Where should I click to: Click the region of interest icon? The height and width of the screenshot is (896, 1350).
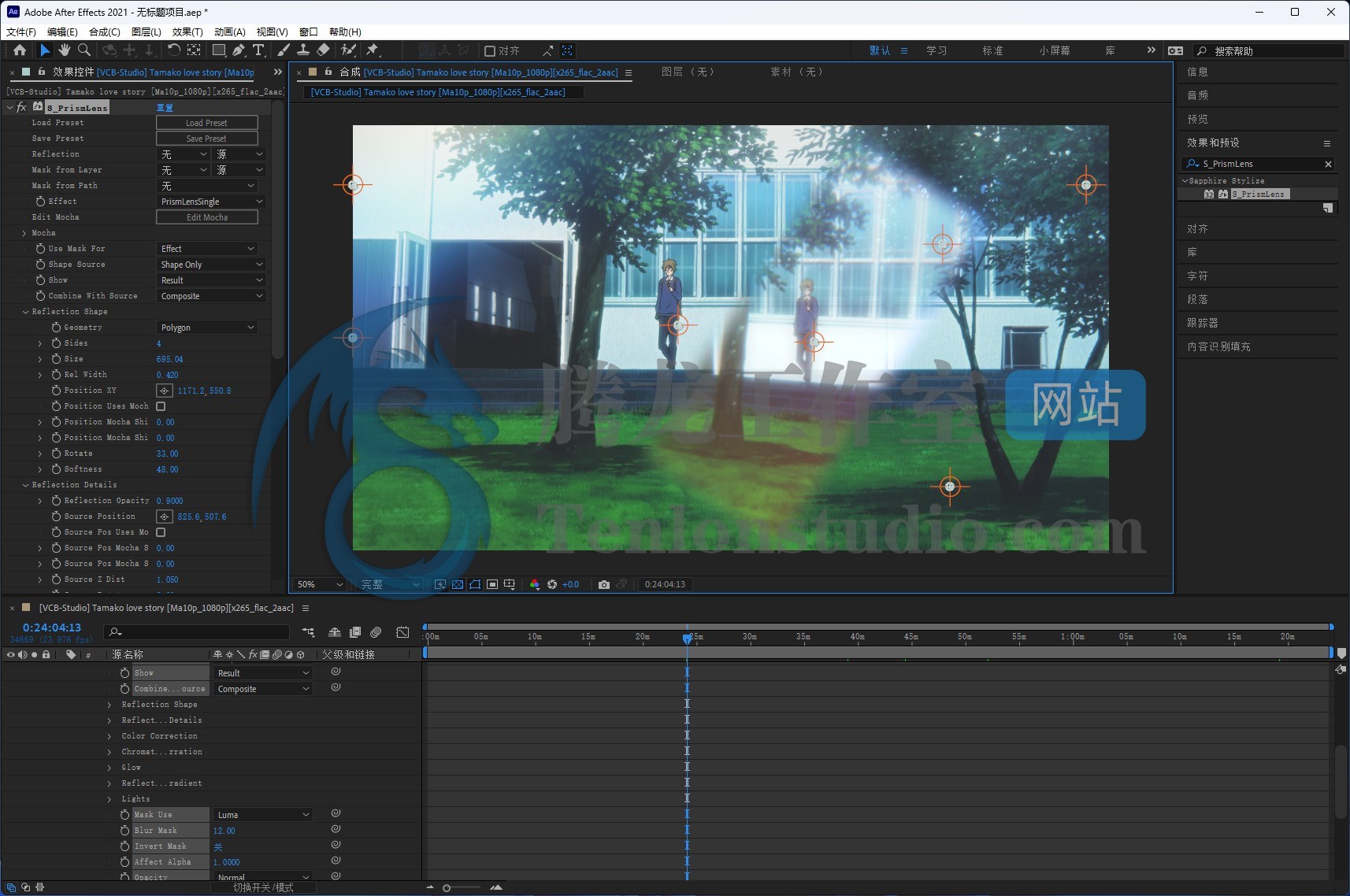click(x=492, y=584)
